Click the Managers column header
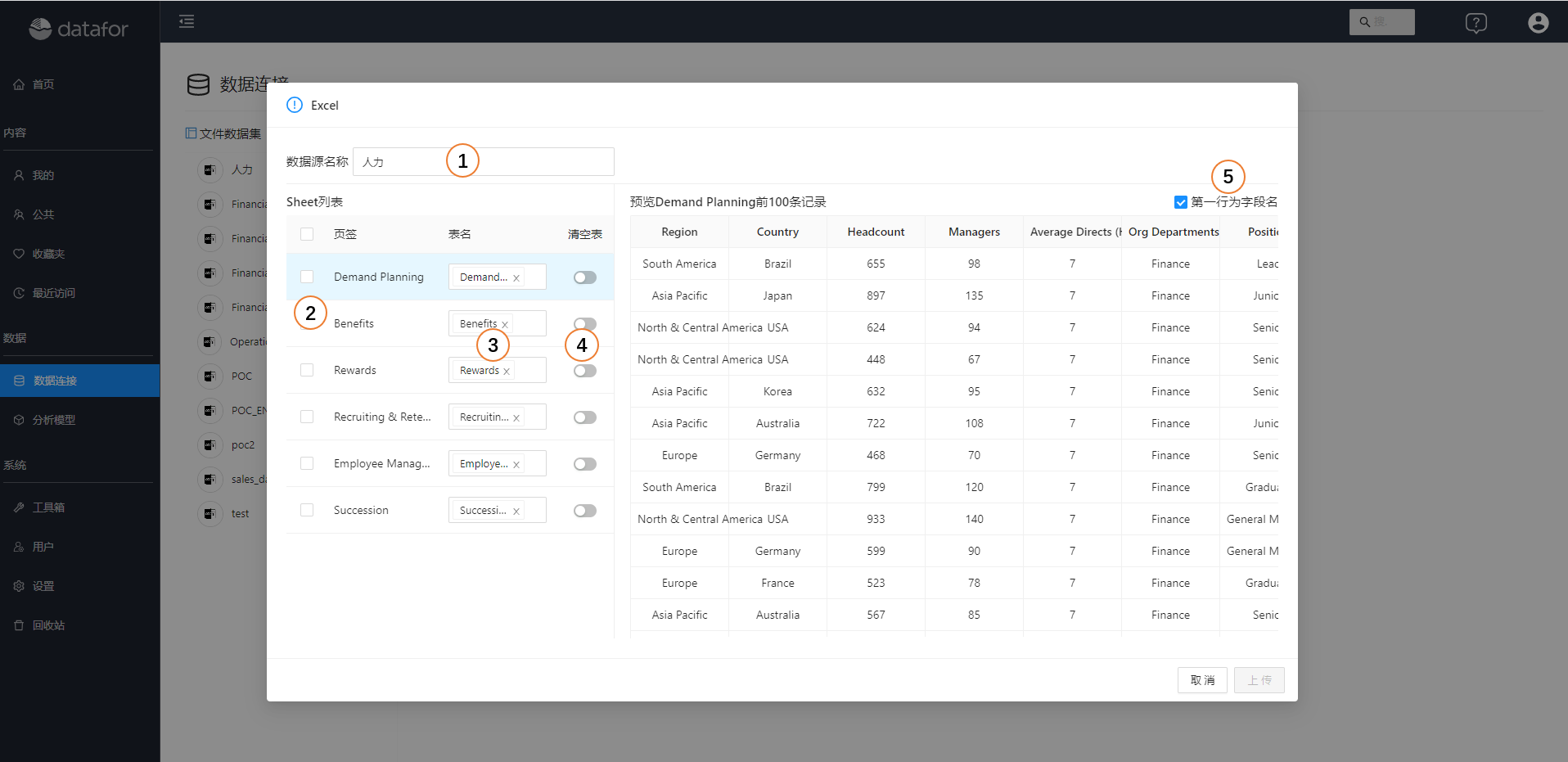Screen dimensions: 1568x762 point(974,232)
